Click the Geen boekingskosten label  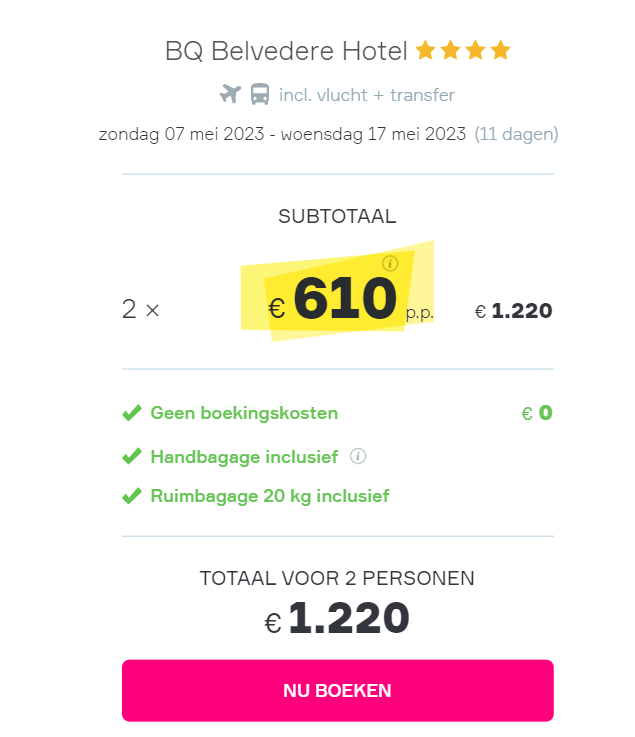coord(244,413)
